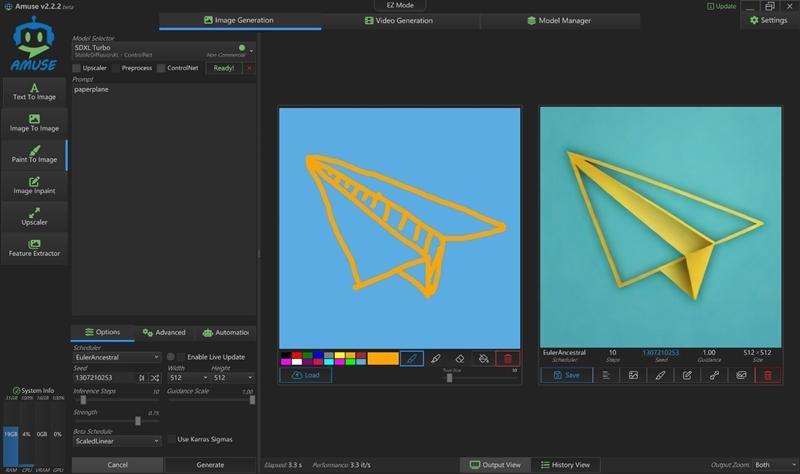
Task: Enable the Upscaler checkbox
Action: (x=77, y=68)
